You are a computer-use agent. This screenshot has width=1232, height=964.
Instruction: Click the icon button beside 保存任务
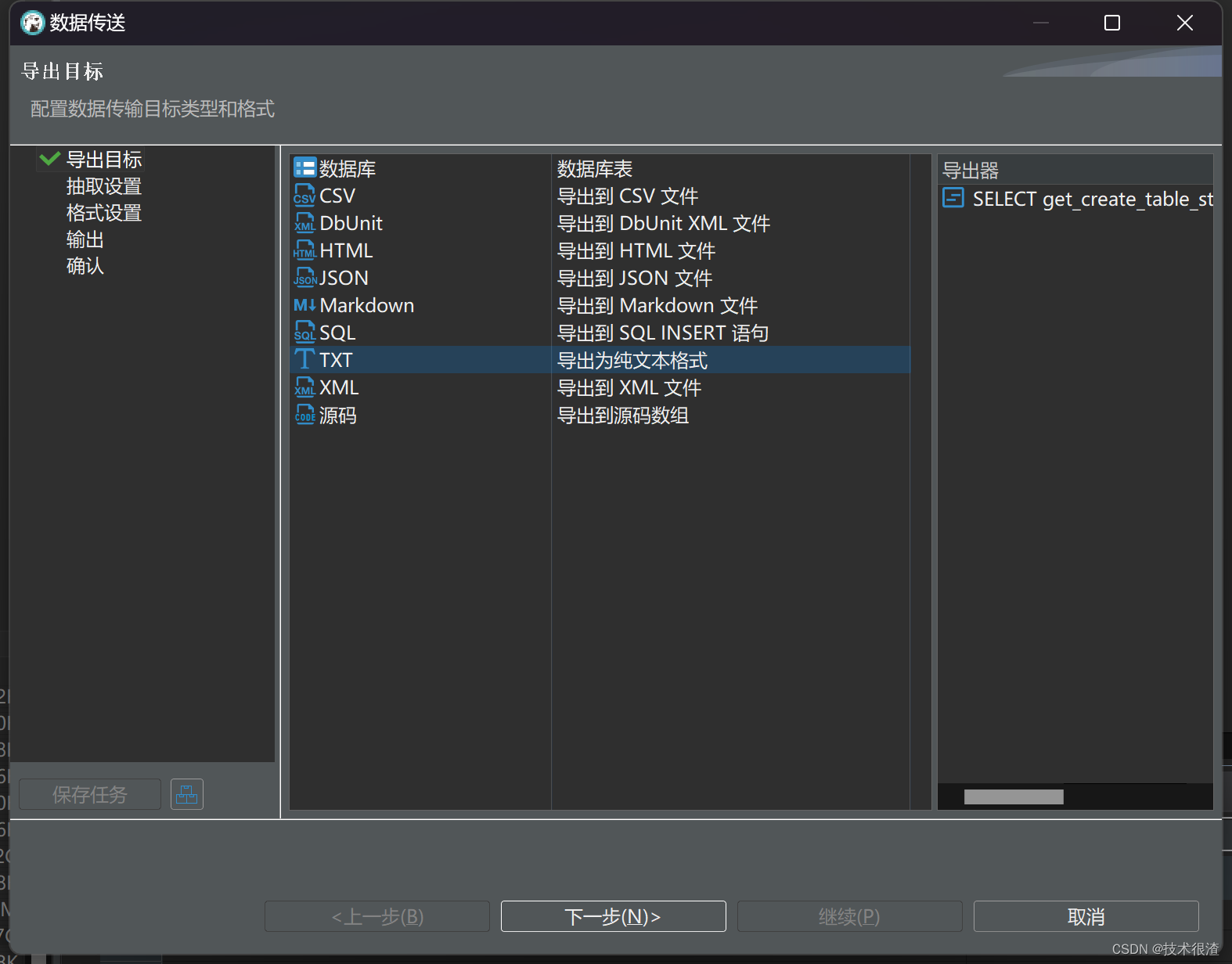click(187, 794)
